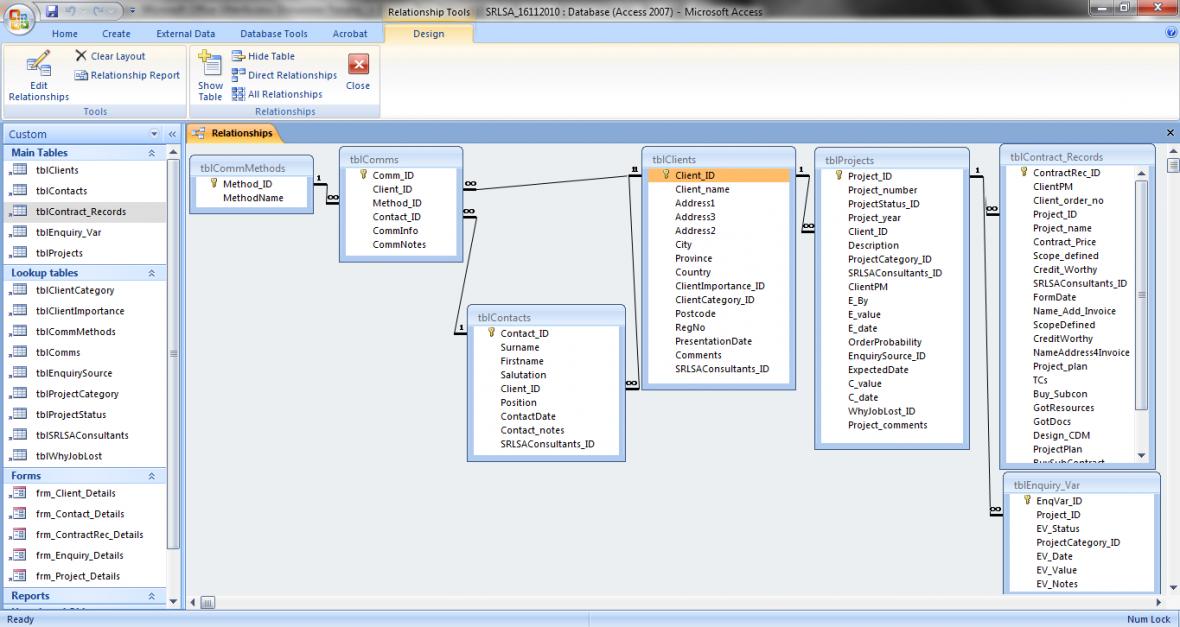Select Client_ID field in tblClients
The width and height of the screenshot is (1180, 627).
click(694, 174)
